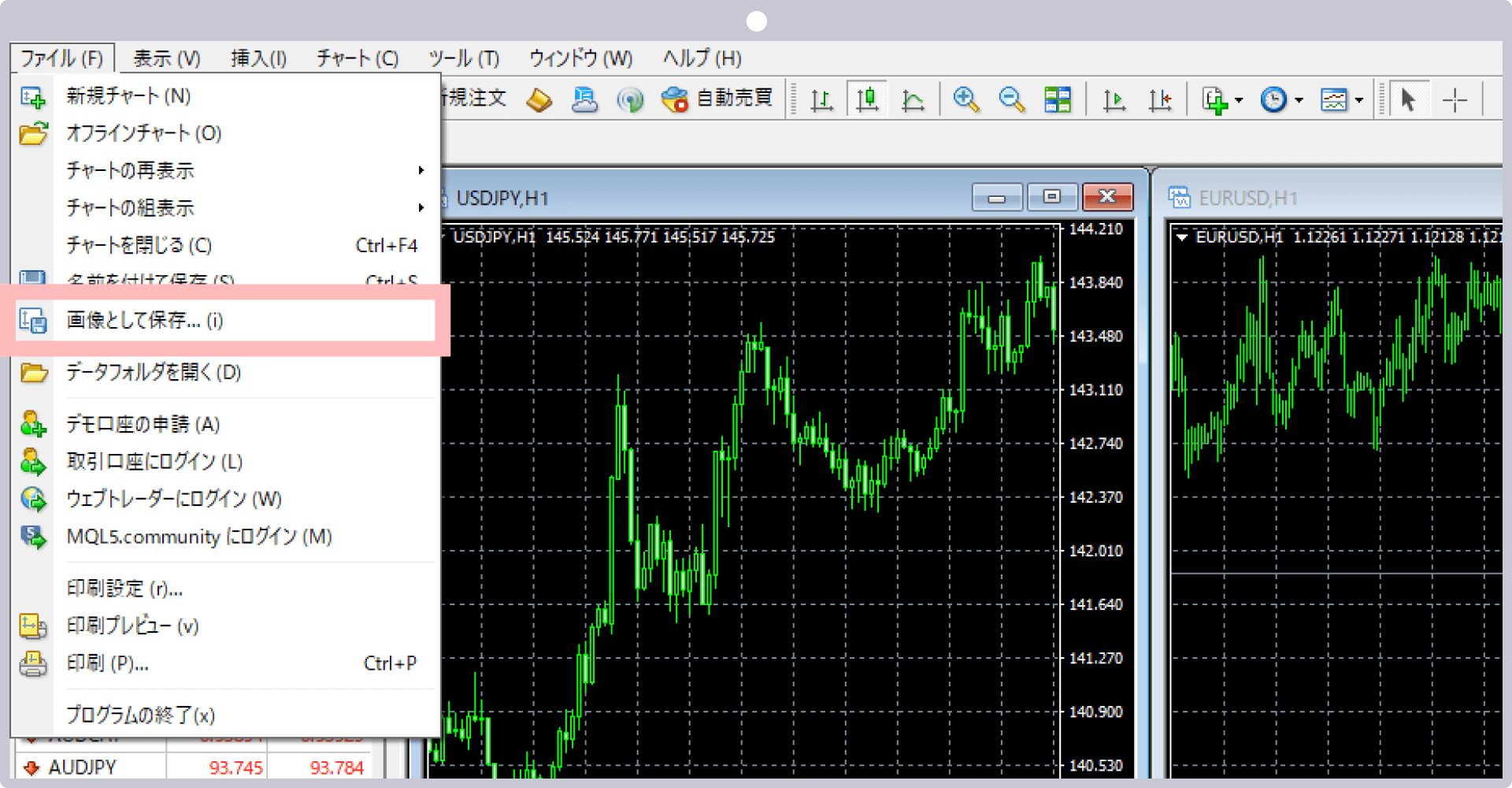Toggle the 自動売買 auto trading button
The height and width of the screenshot is (788, 1512).
718,98
